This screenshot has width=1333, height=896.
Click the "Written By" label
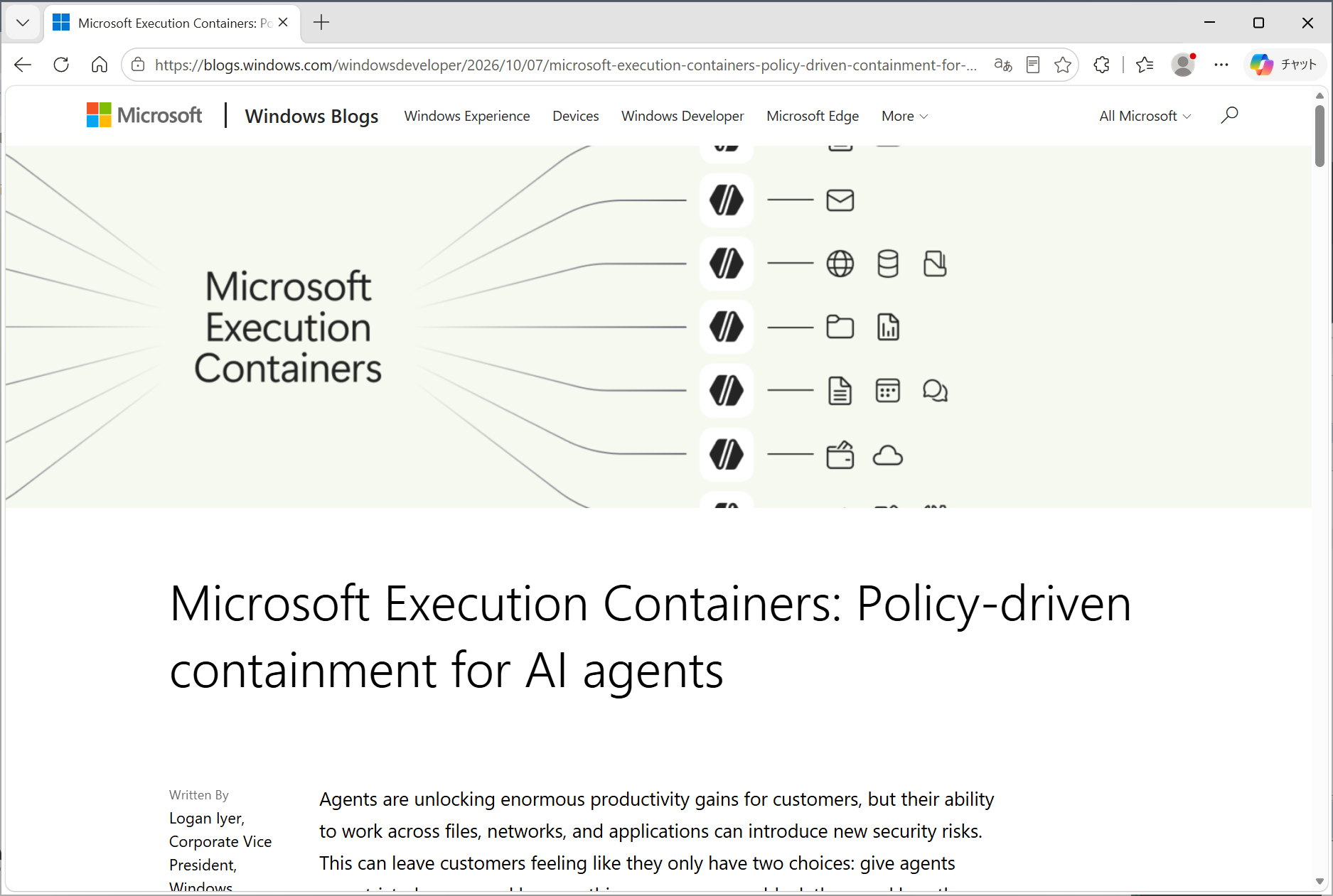[x=199, y=794]
